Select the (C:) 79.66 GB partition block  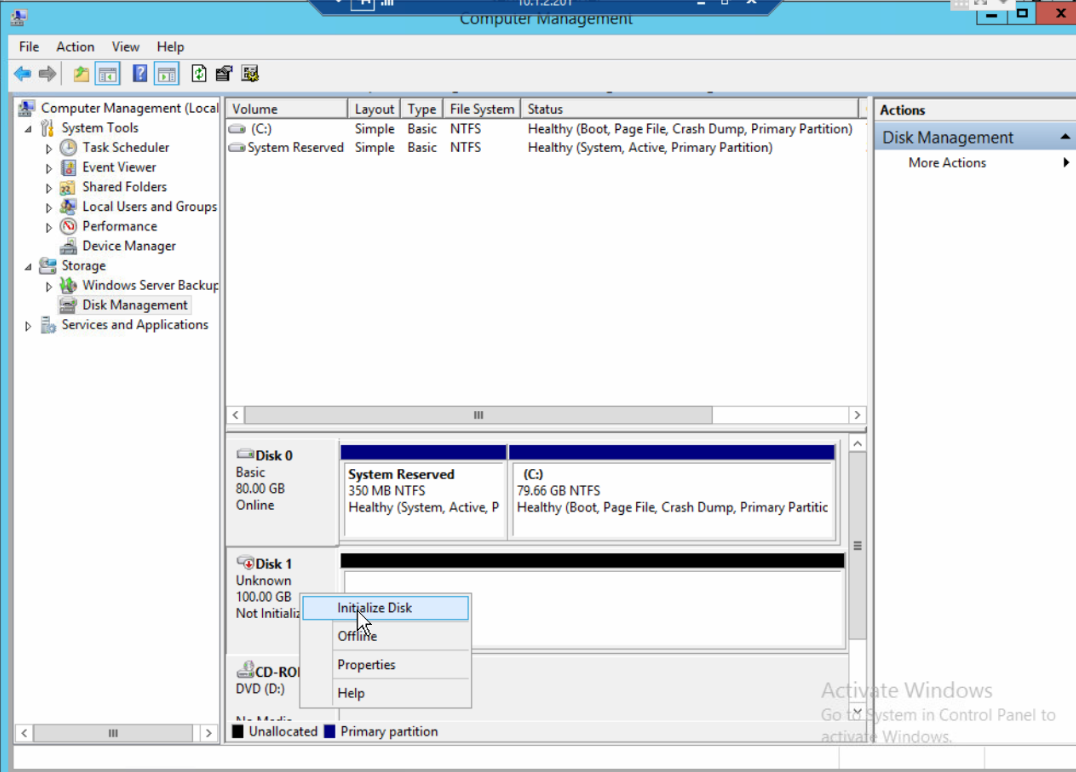[x=672, y=491]
